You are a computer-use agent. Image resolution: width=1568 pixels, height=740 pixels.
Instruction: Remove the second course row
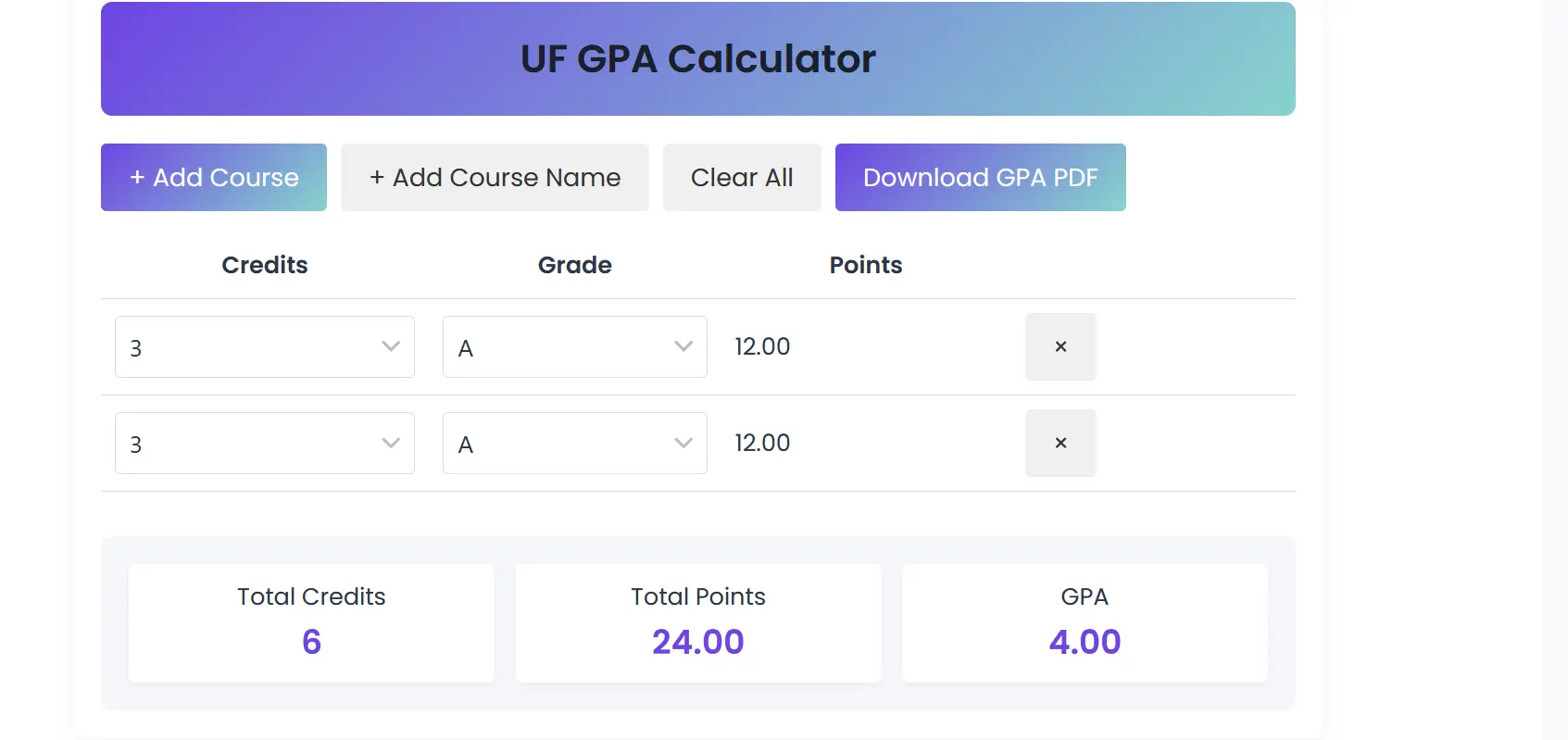pyautogui.click(x=1060, y=443)
